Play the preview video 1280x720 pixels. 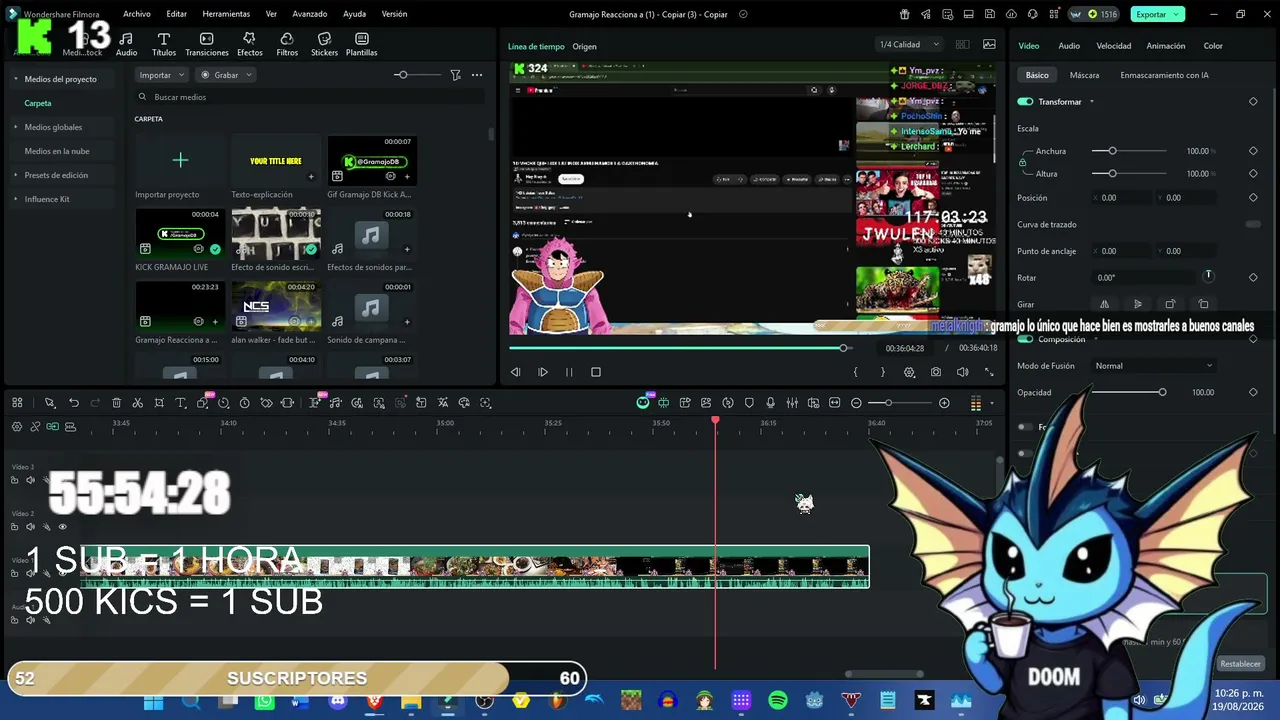[x=543, y=372]
